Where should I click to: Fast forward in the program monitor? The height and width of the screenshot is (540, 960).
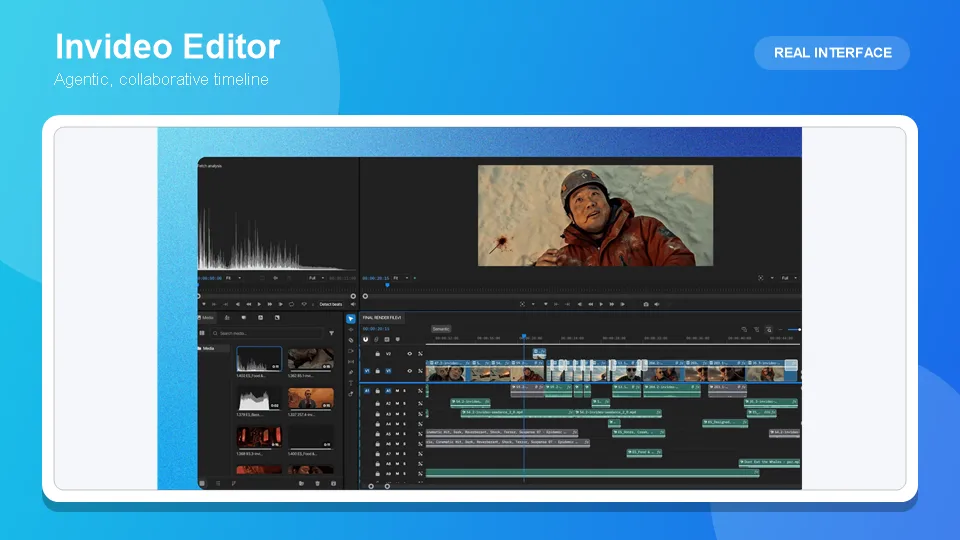pyautogui.click(x=612, y=304)
